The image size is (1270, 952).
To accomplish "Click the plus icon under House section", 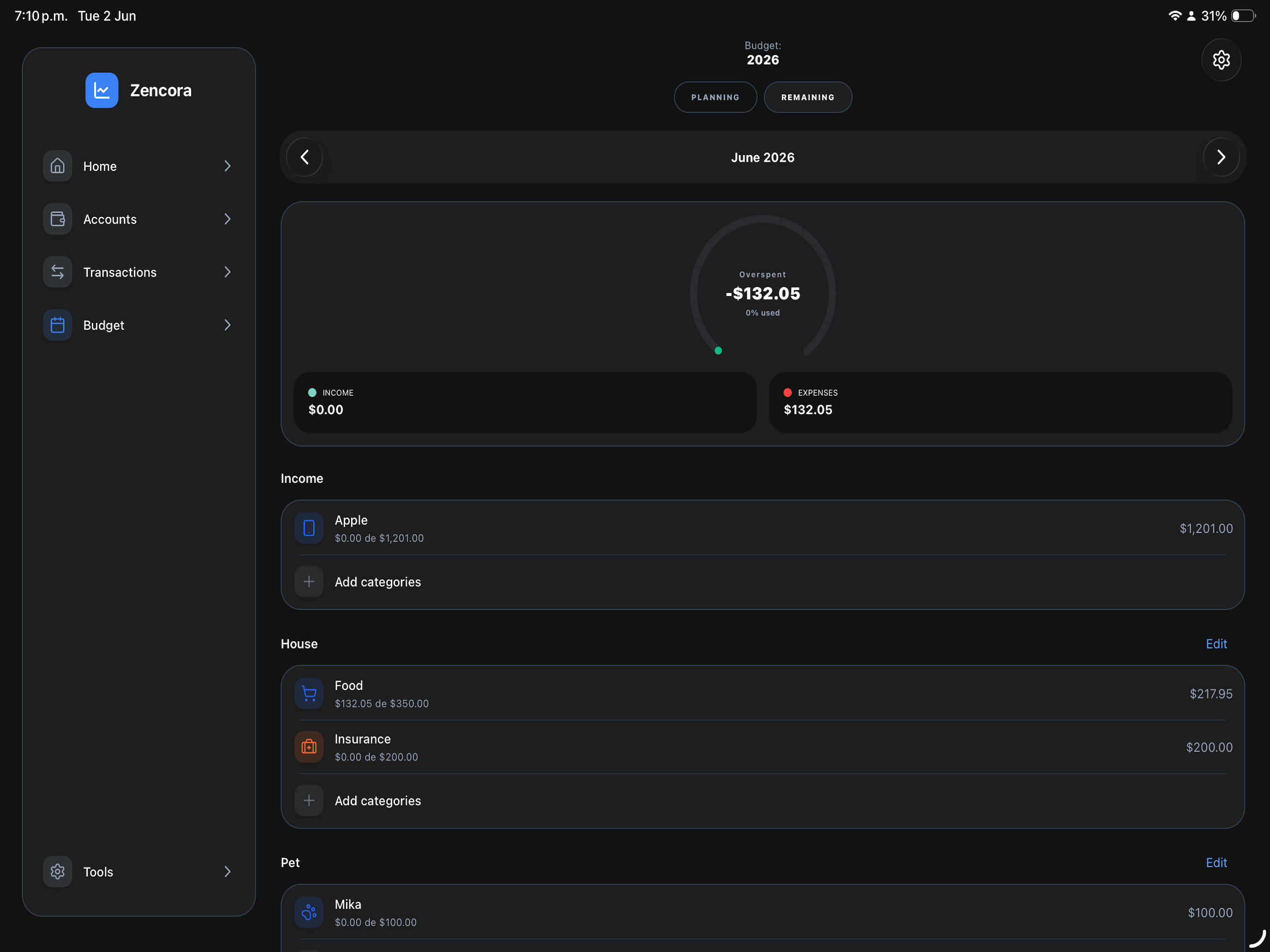I will pyautogui.click(x=309, y=800).
